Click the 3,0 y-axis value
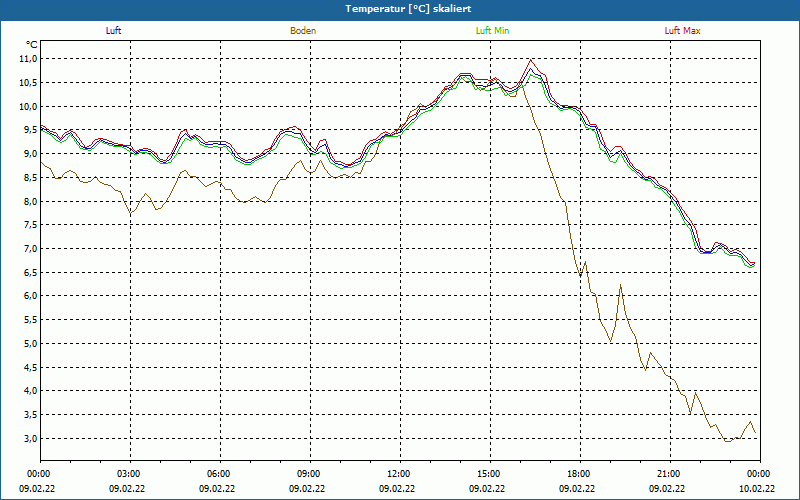Screen dimensions: 800x500 [x=31, y=438]
